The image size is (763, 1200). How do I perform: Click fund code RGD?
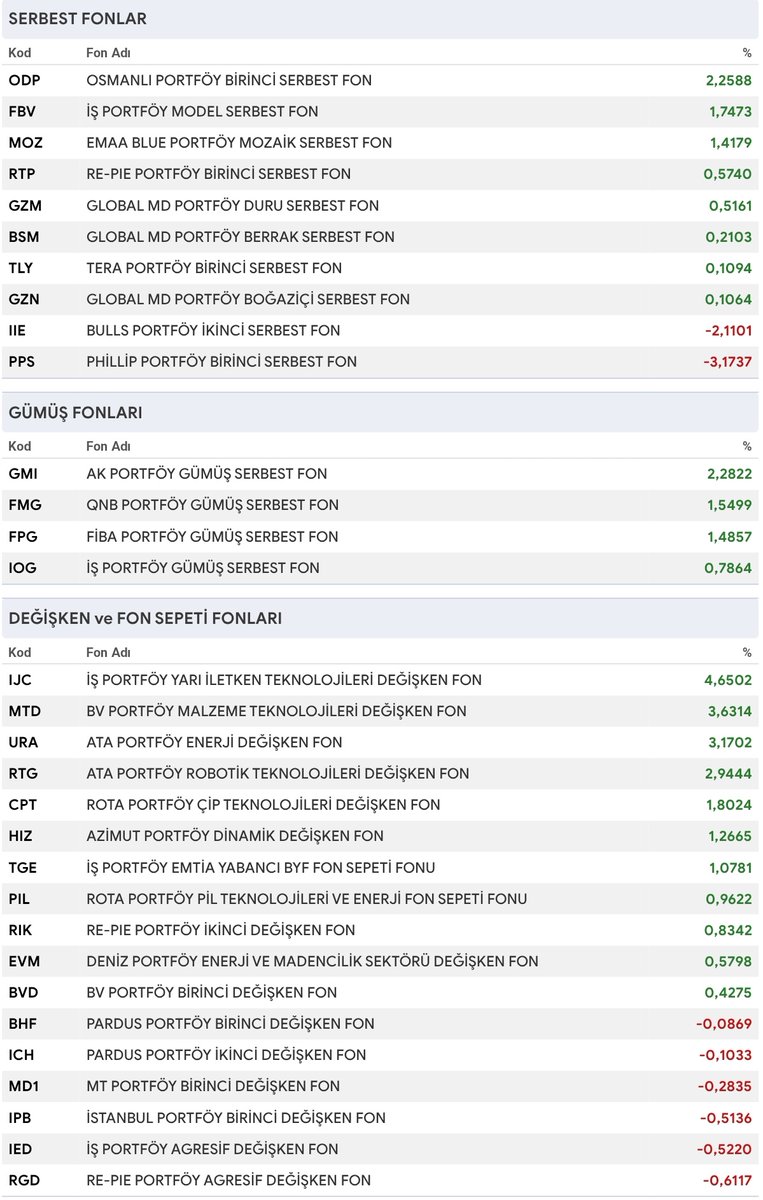(24, 1180)
